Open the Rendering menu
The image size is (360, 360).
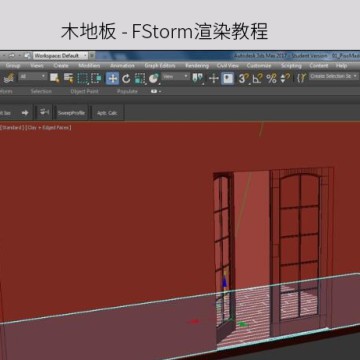(197, 66)
